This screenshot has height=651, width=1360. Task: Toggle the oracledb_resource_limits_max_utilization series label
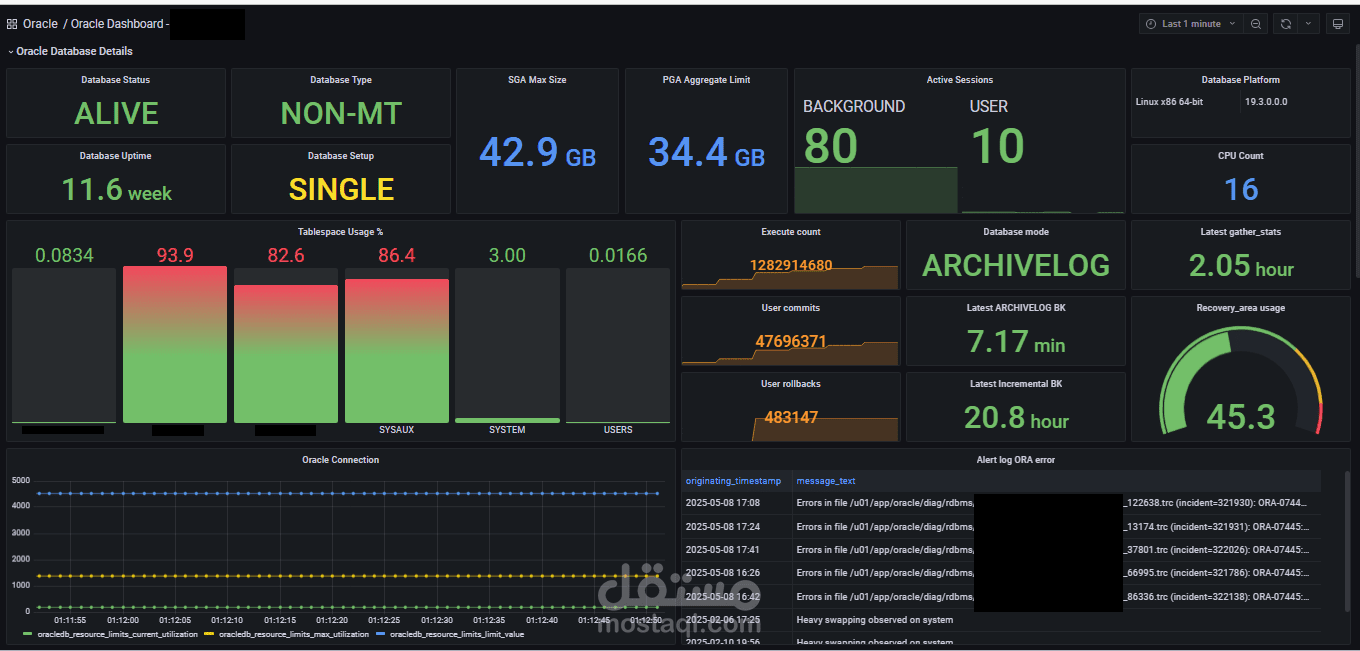click(x=294, y=634)
